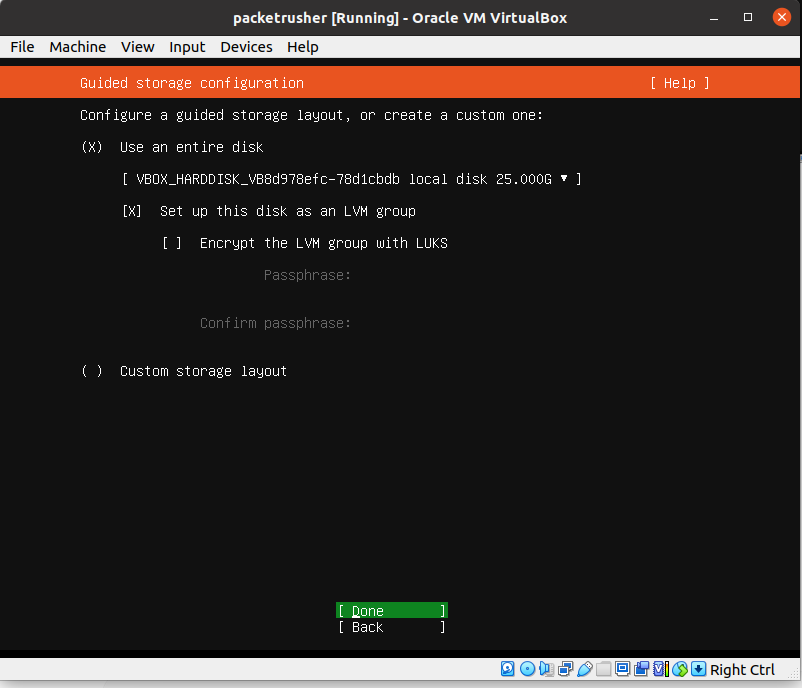Click the audio status icon
Viewport: 802px width, 688px height.
543,669
